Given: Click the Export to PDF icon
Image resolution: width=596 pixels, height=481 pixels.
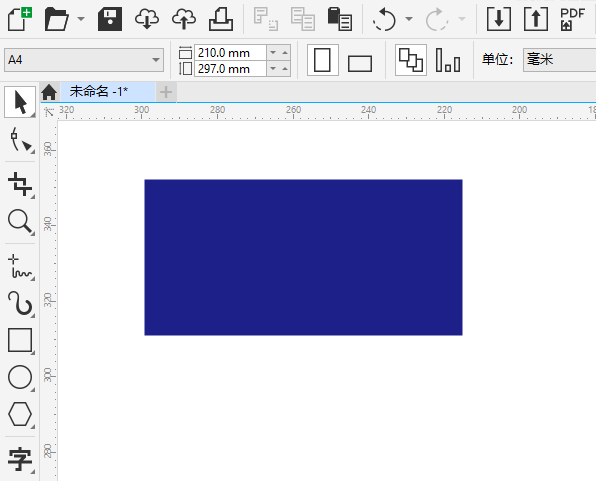Looking at the screenshot, I should tap(572, 19).
